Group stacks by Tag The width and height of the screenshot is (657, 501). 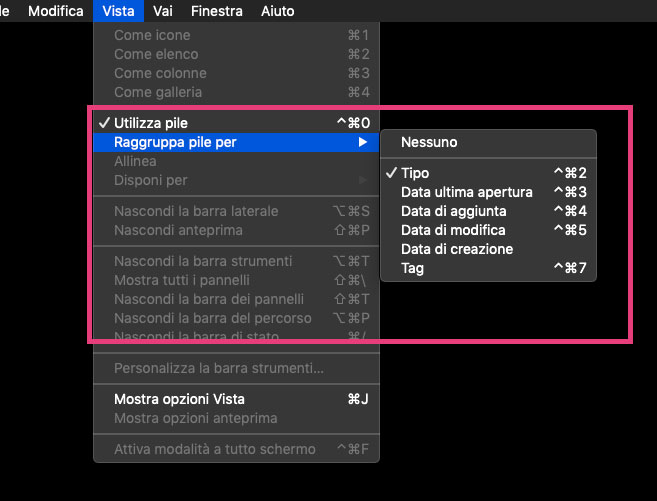pos(412,268)
